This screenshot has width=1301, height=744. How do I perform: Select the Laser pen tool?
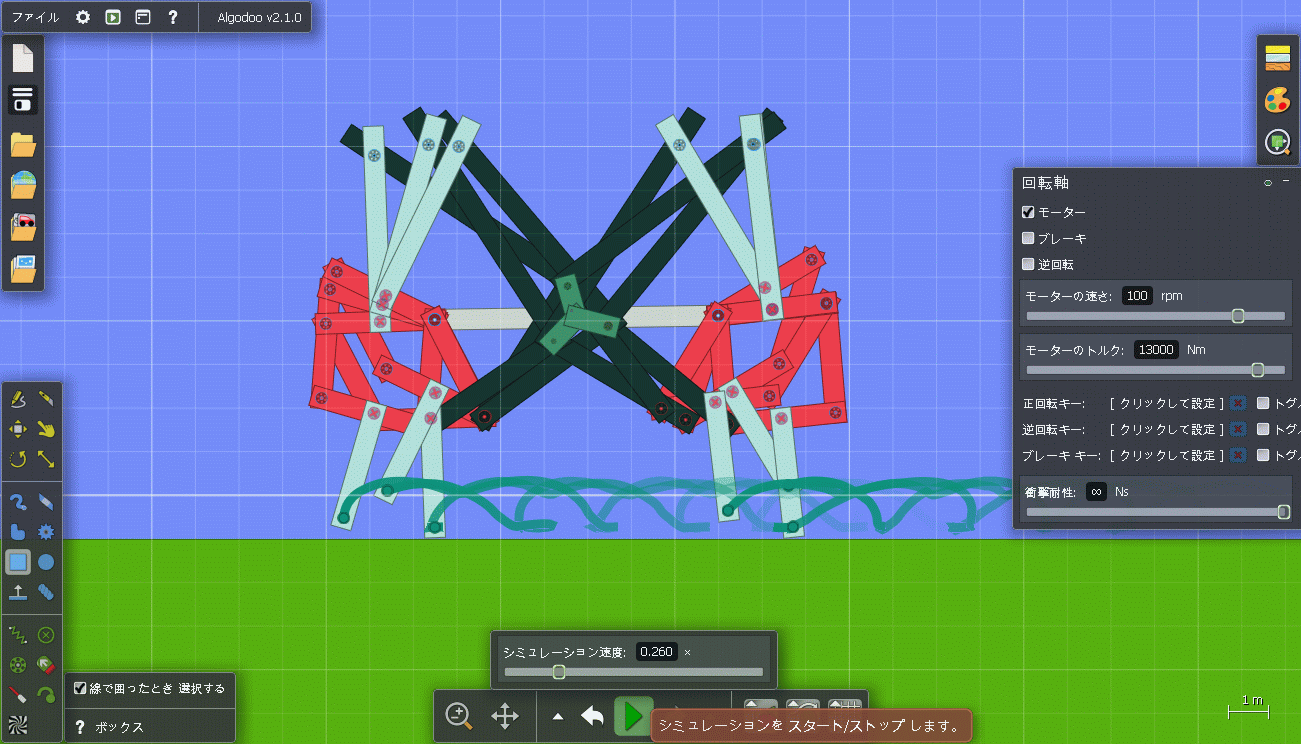point(18,694)
